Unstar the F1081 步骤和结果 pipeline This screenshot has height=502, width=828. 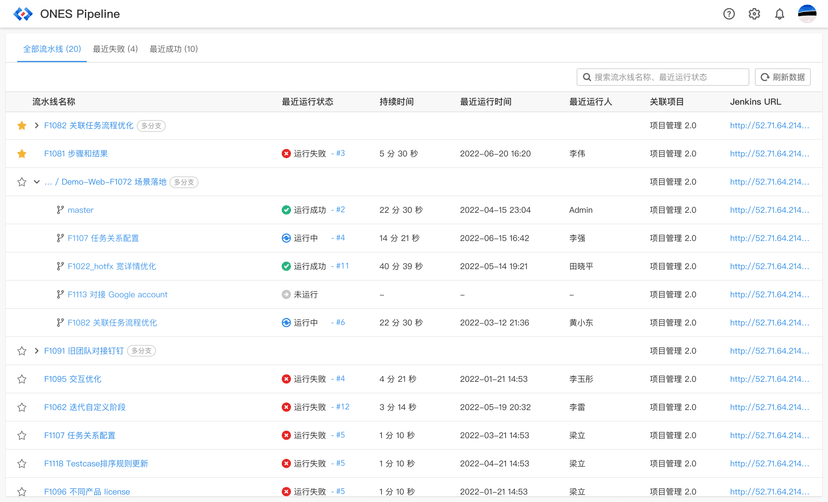pyautogui.click(x=22, y=154)
